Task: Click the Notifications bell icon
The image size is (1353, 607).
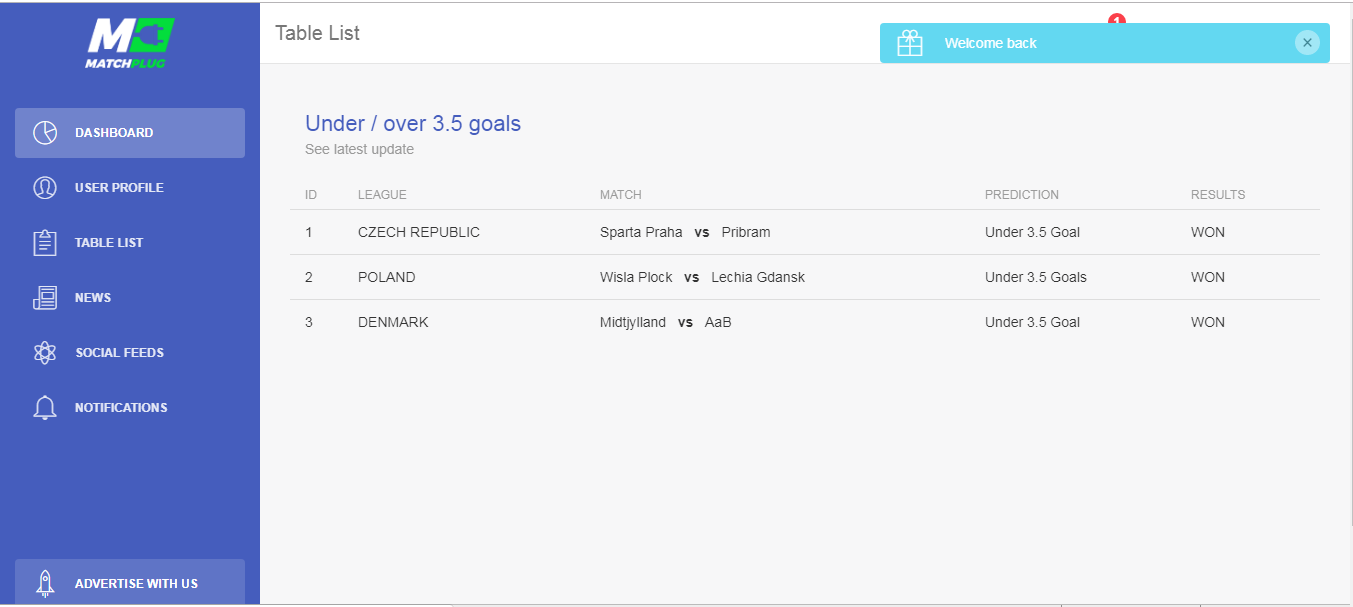Action: point(44,408)
